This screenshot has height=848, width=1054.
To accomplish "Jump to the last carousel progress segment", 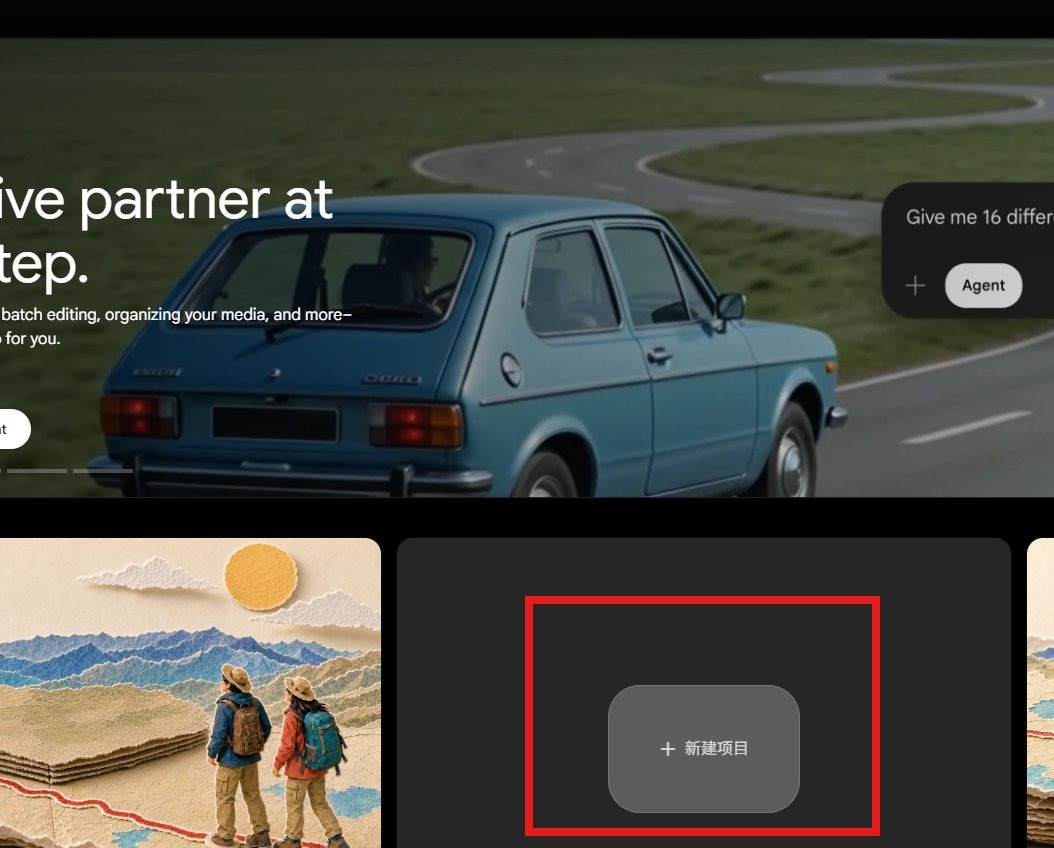I will pos(103,471).
